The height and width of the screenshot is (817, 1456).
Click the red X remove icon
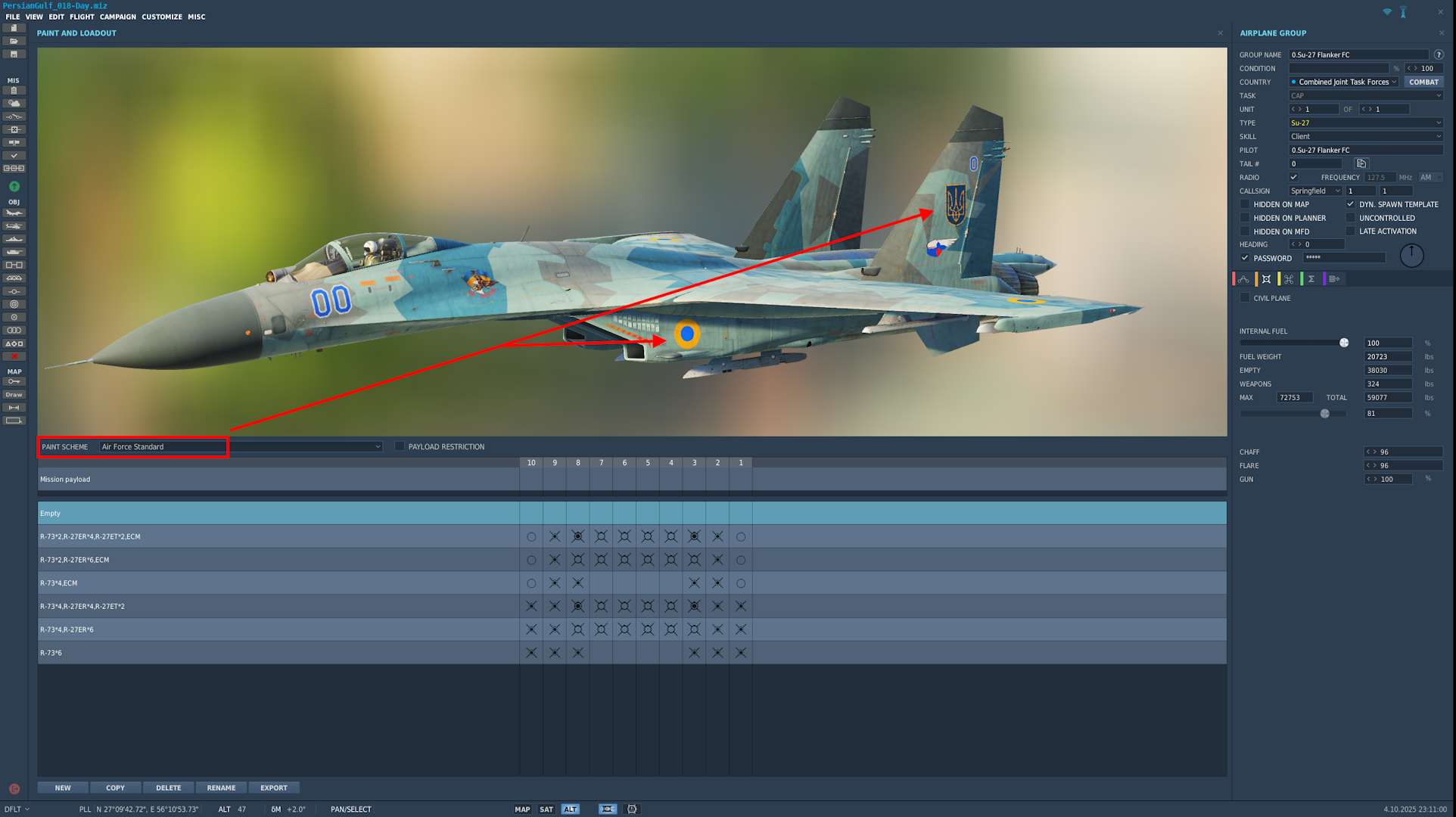[14, 356]
